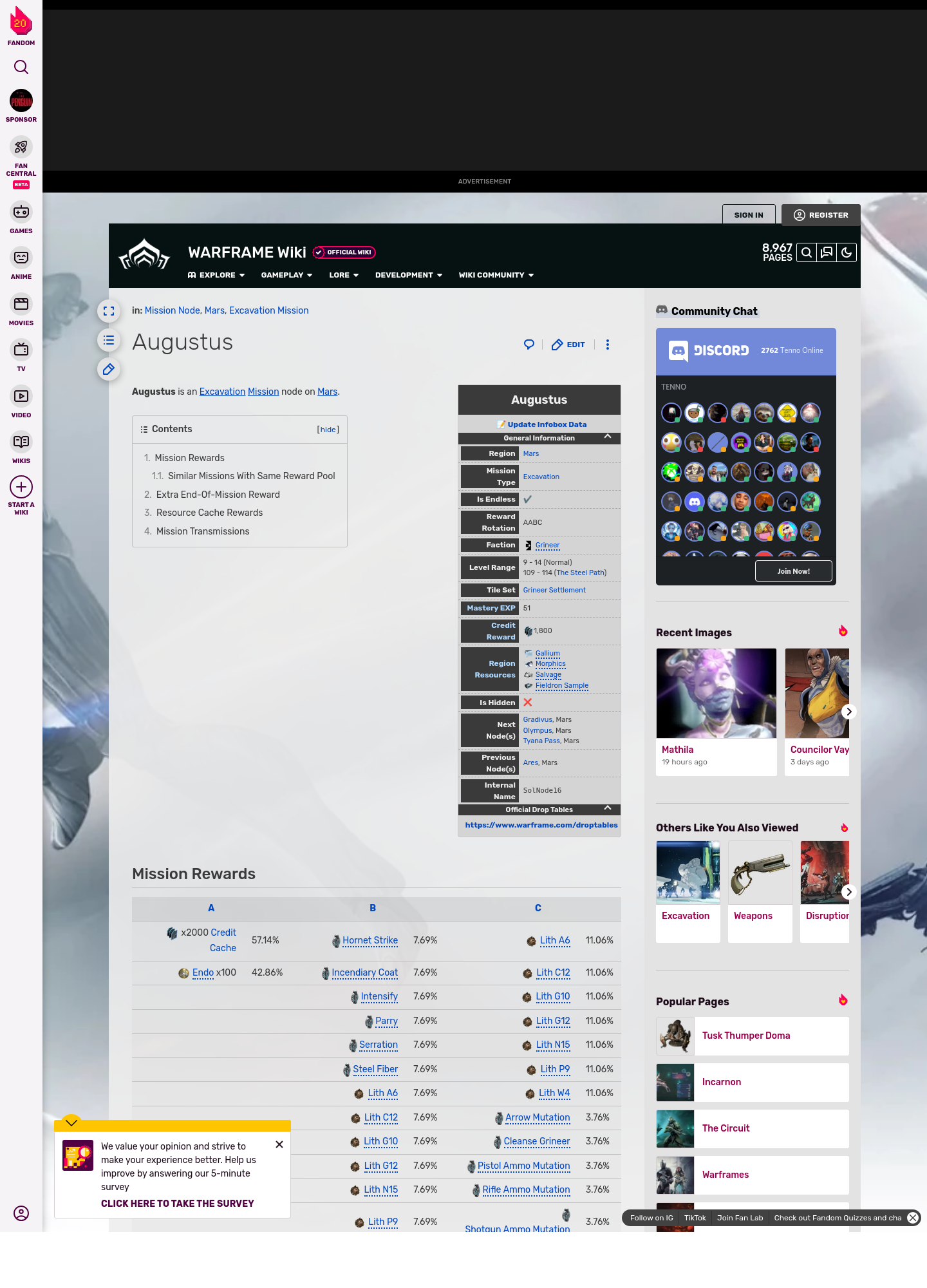Screen dimensions: 927x1288
Task: Open search in the left sidebar
Action: pos(21,67)
